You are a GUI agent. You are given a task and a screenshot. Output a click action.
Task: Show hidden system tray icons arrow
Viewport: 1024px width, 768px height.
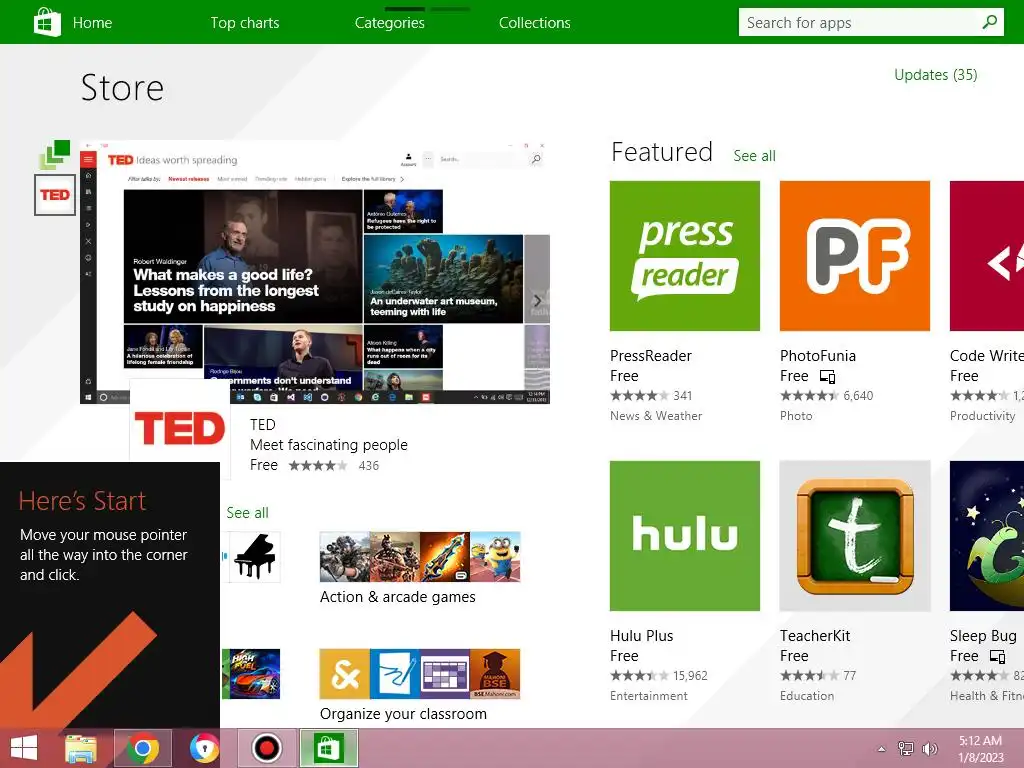pyautogui.click(x=882, y=749)
